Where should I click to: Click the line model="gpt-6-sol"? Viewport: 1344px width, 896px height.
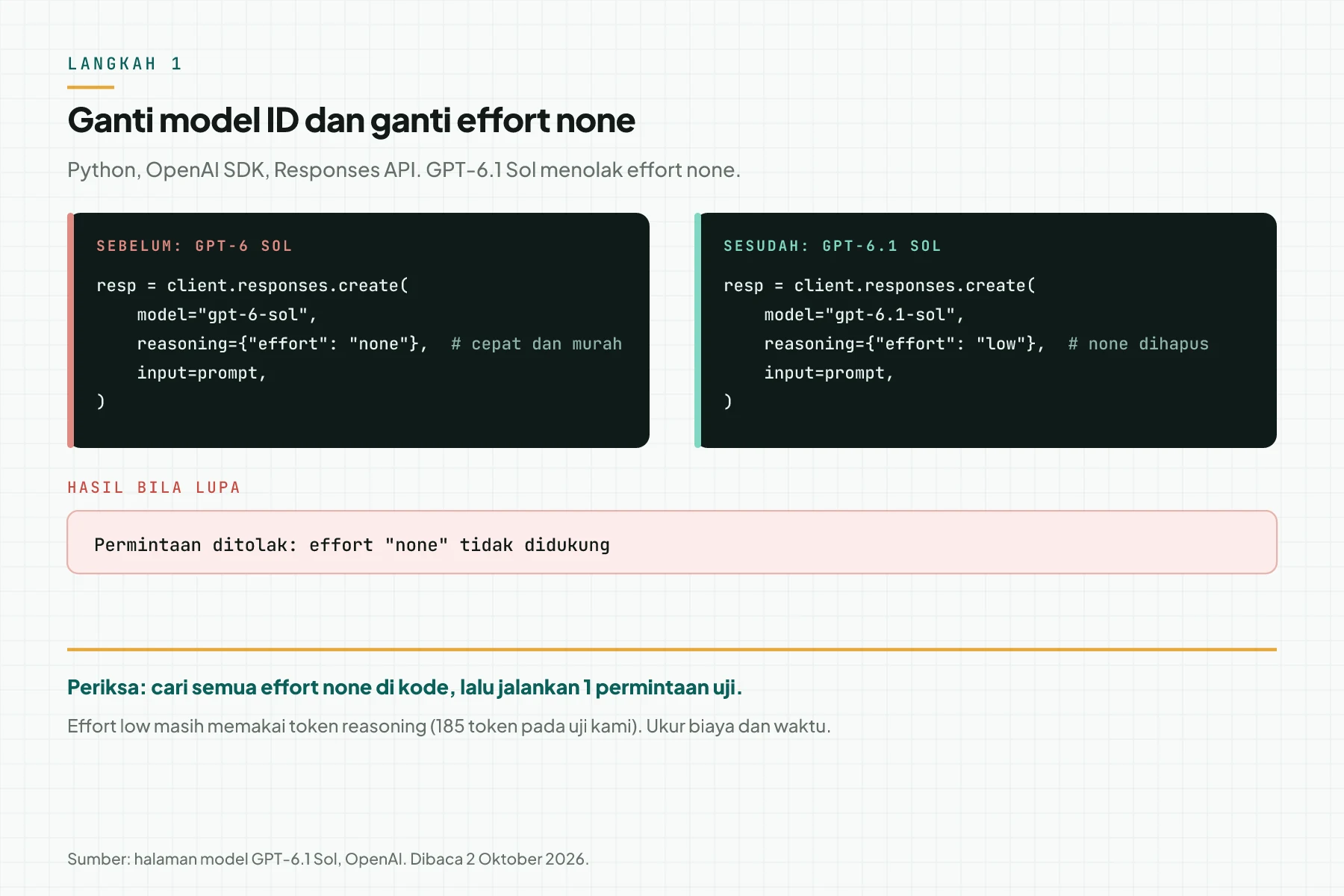click(x=227, y=315)
